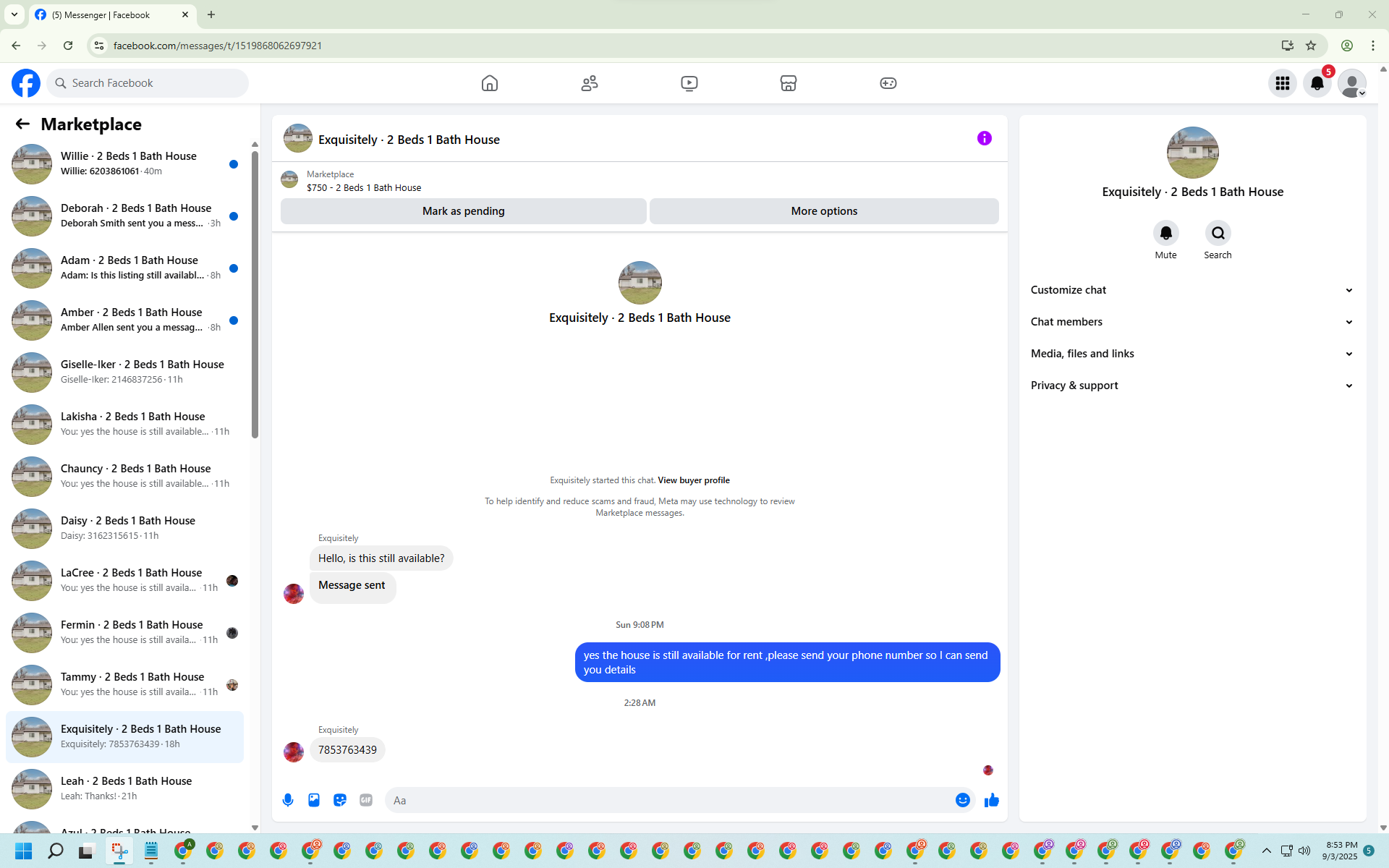Viewport: 1389px width, 868px height.
Task: Open Leah's conversation
Action: (x=124, y=789)
